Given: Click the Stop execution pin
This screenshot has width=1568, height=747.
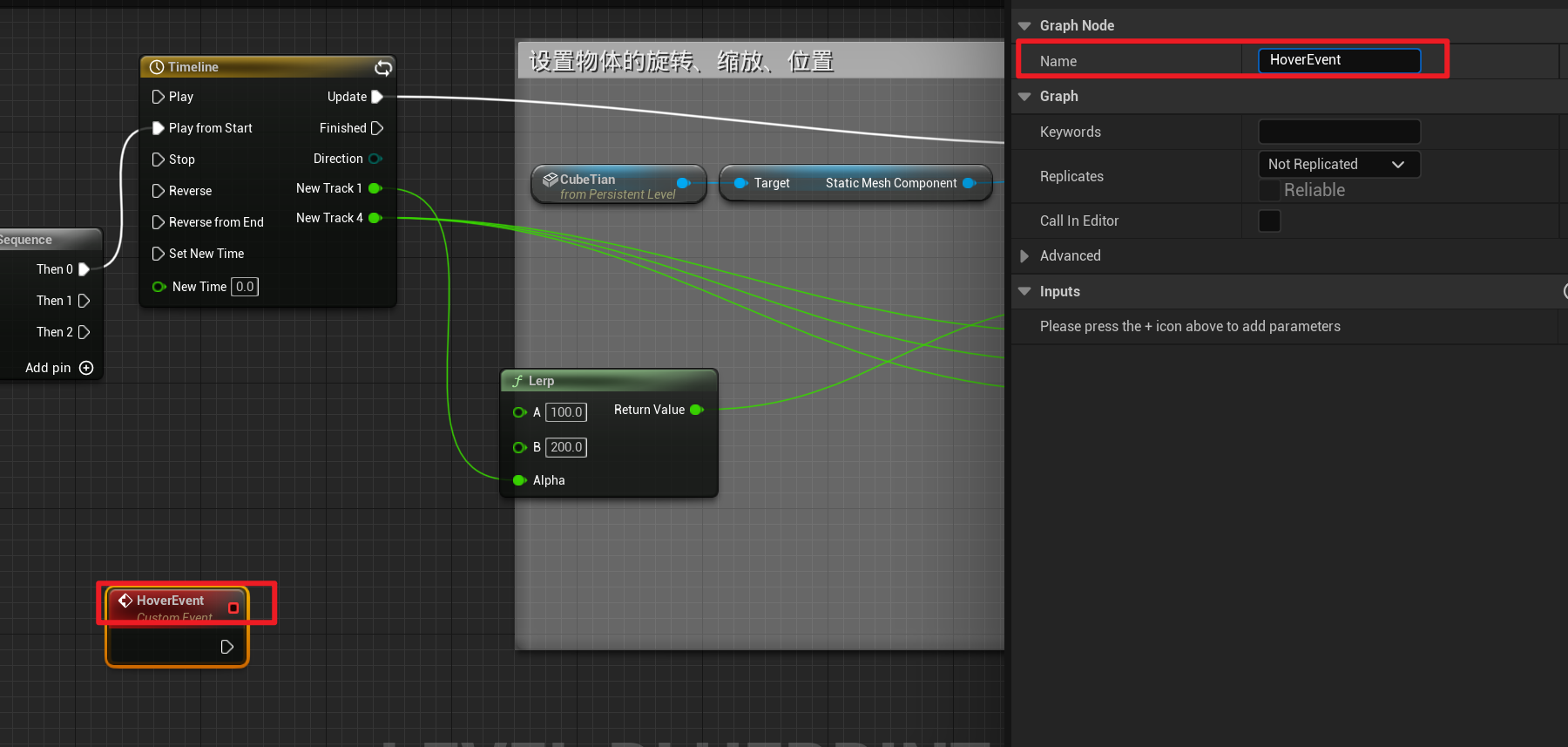Looking at the screenshot, I should [x=159, y=160].
